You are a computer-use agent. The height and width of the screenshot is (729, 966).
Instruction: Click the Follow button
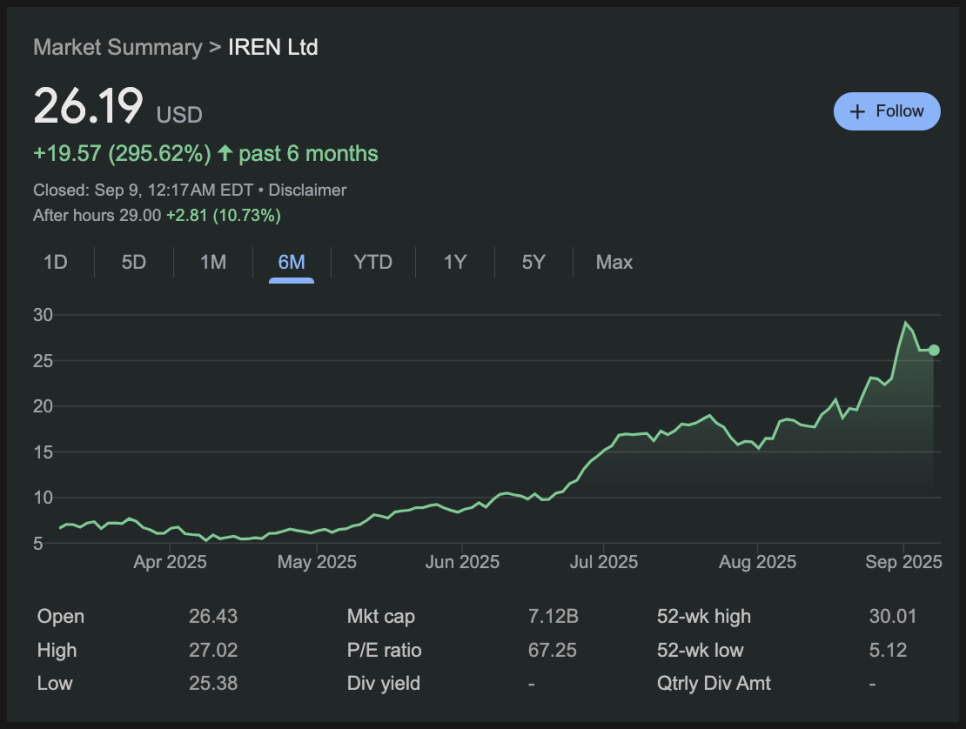click(887, 111)
